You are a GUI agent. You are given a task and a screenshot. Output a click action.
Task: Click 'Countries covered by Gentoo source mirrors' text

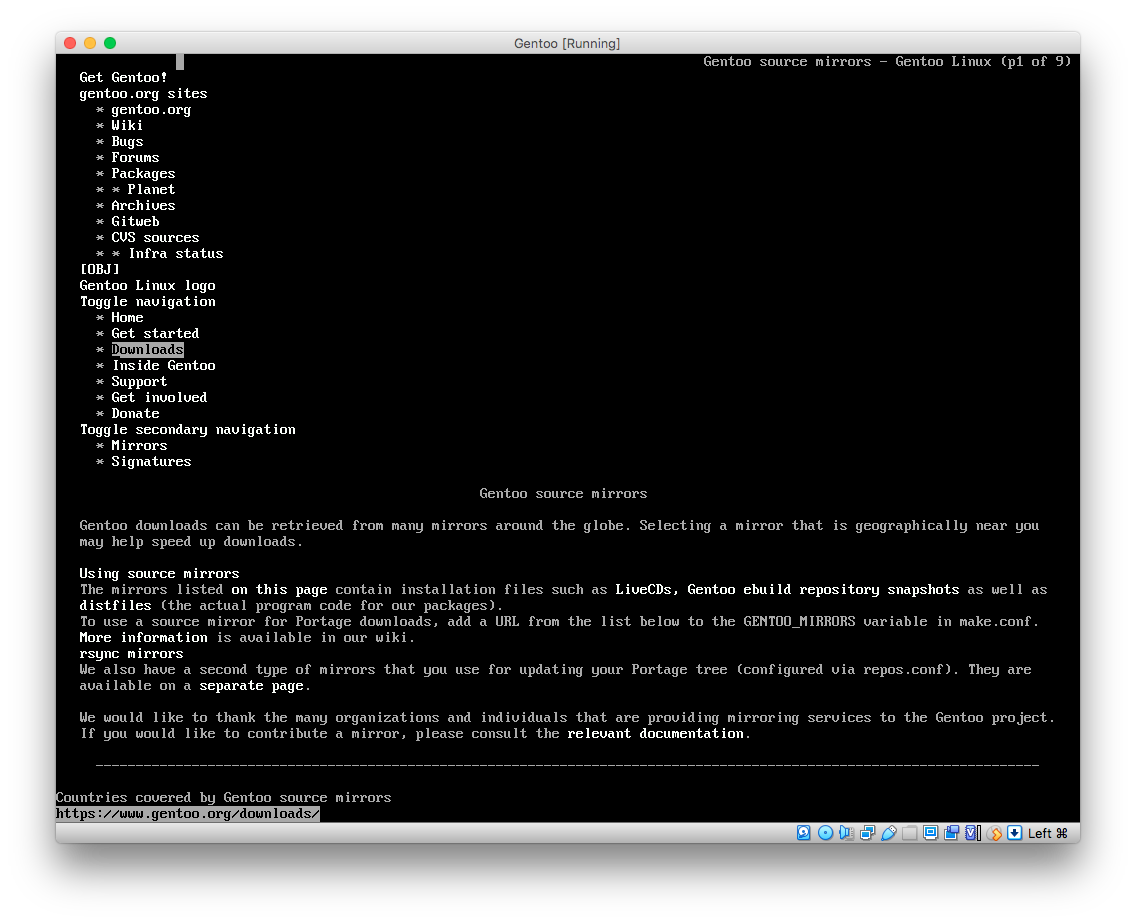(223, 797)
